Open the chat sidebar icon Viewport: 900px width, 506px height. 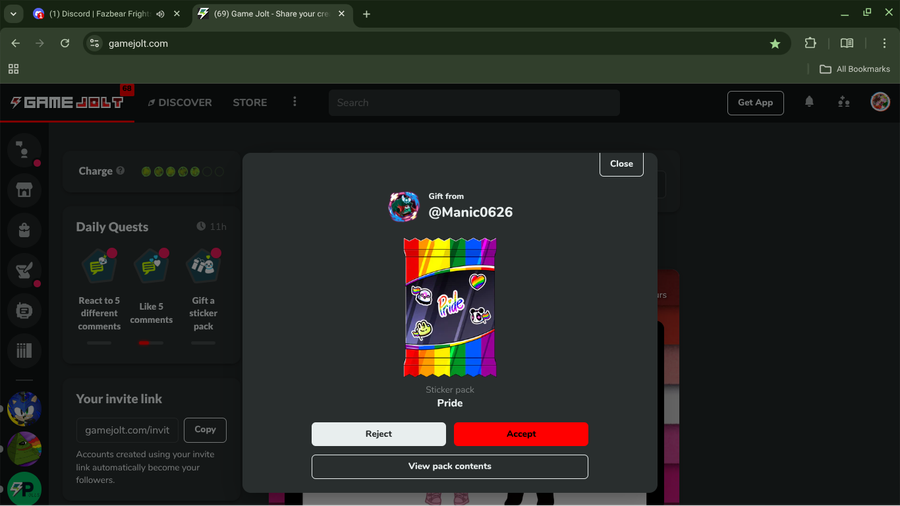(24, 150)
